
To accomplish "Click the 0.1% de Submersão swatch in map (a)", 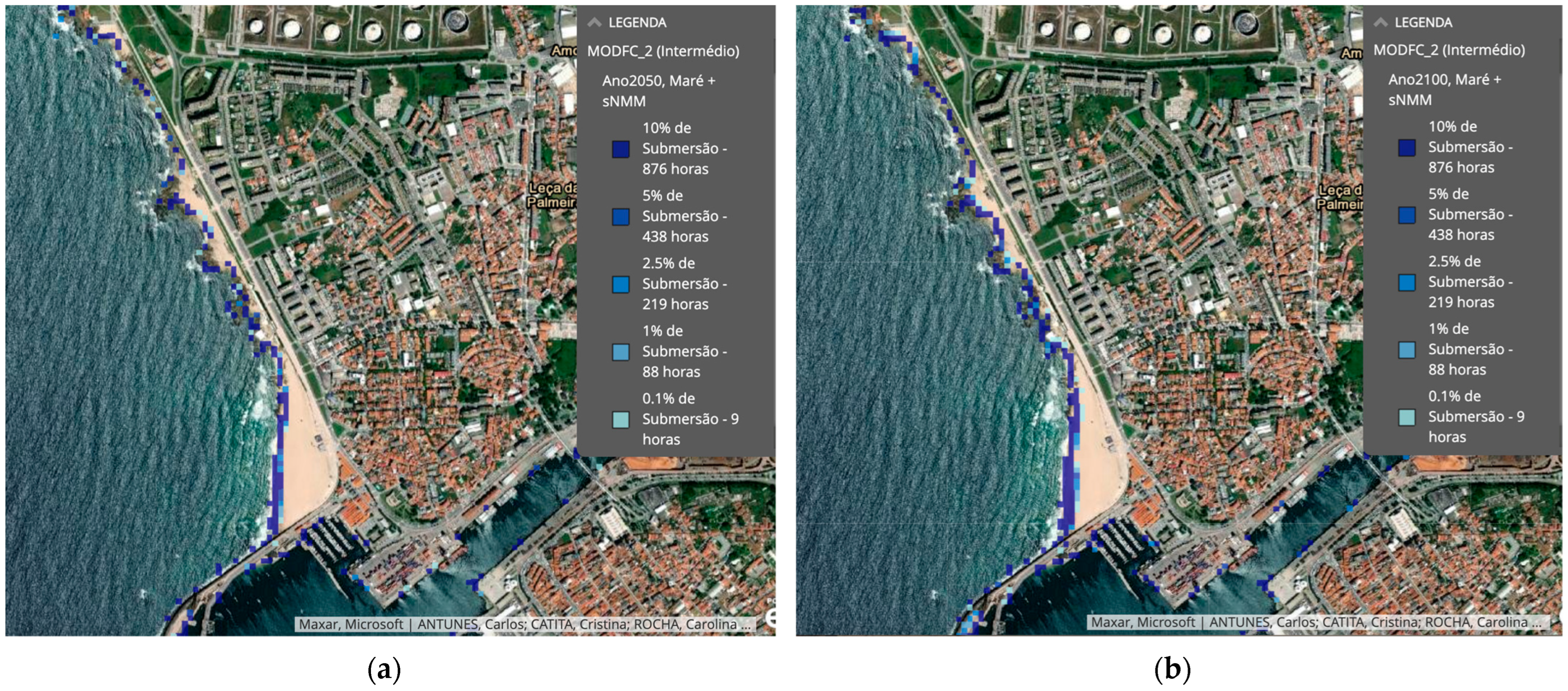I will click(620, 419).
